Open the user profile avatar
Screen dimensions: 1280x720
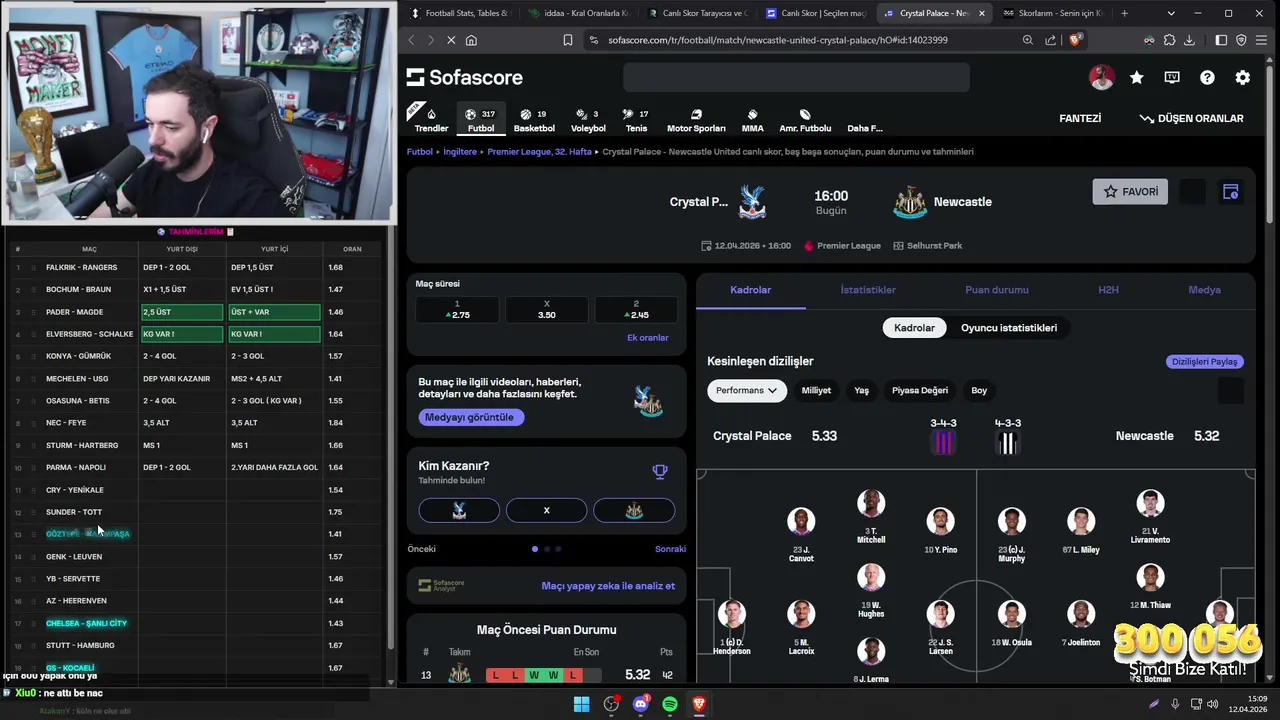1101,77
